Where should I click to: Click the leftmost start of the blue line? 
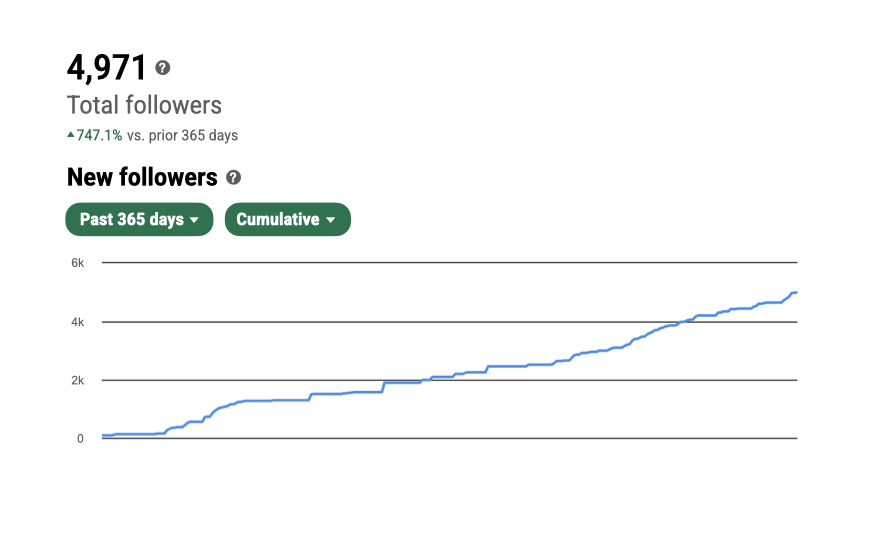point(103,436)
